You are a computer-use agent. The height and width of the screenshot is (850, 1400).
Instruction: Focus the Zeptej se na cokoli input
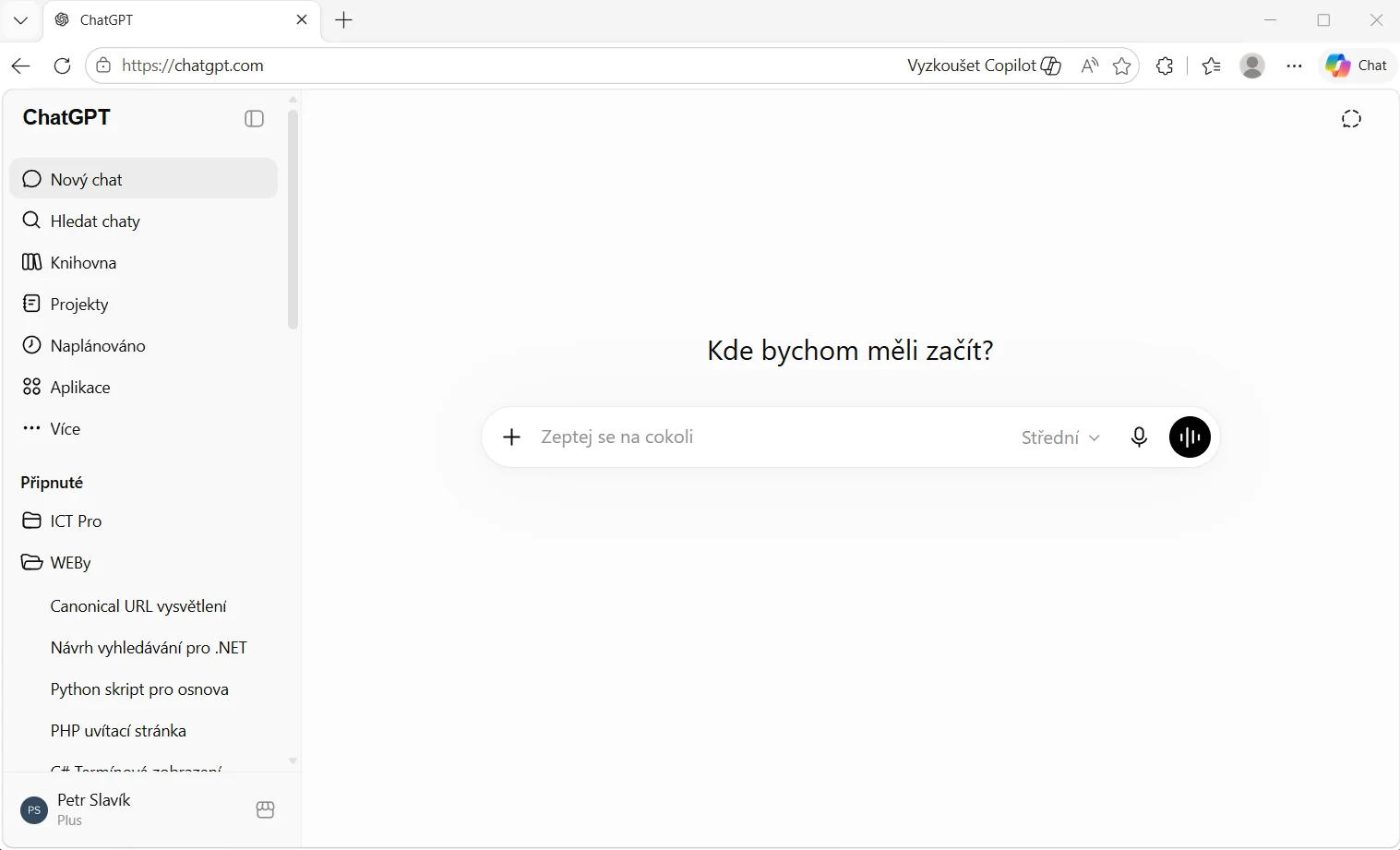[771, 437]
